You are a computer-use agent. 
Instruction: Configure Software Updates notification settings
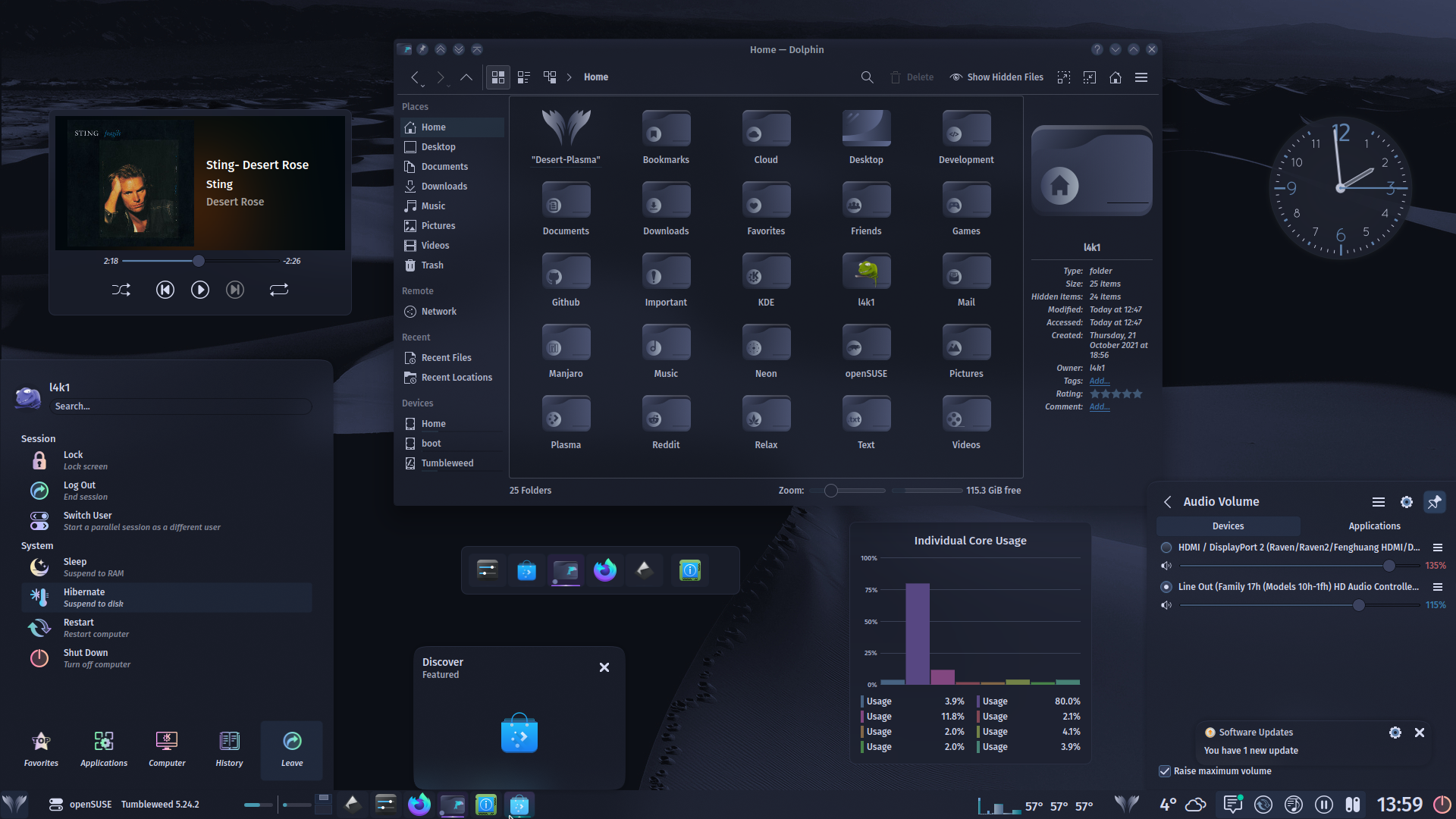[1395, 733]
